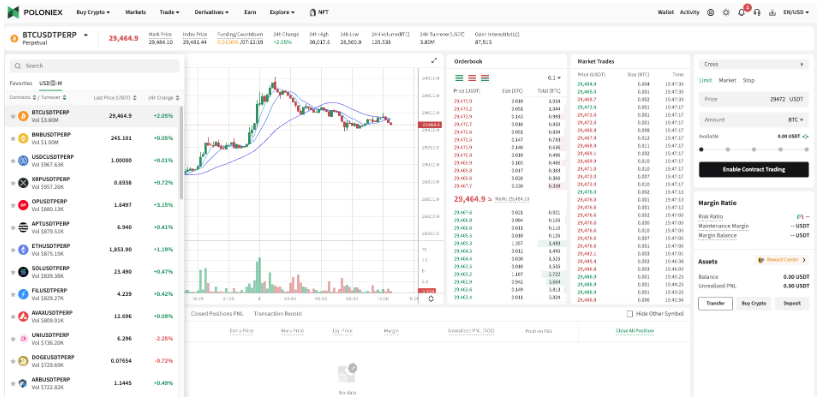Screen dimensions: 826x400
Task: Select the Market order tab
Action: click(727, 81)
